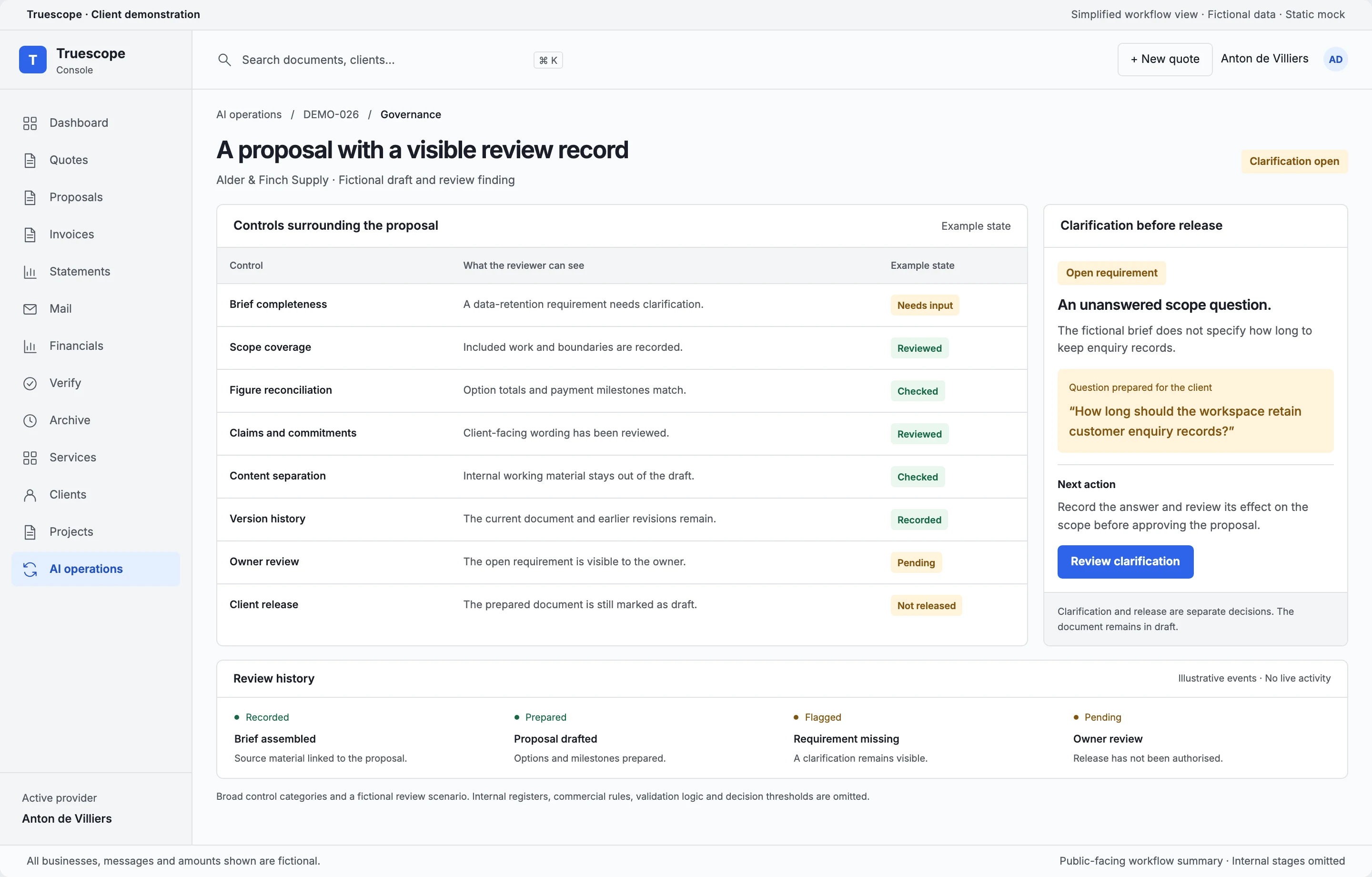1372x877 pixels.
Task: Click the client question quote text
Action: coord(1185,421)
